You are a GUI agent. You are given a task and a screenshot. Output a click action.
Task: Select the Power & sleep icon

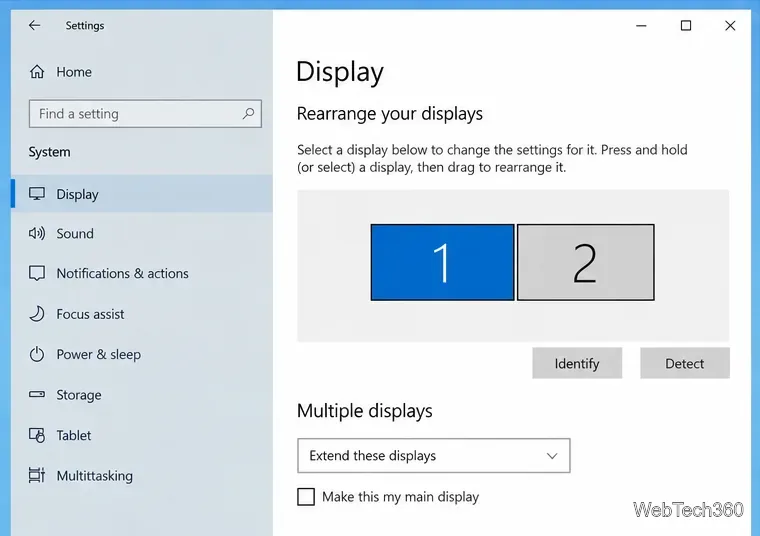(x=37, y=354)
